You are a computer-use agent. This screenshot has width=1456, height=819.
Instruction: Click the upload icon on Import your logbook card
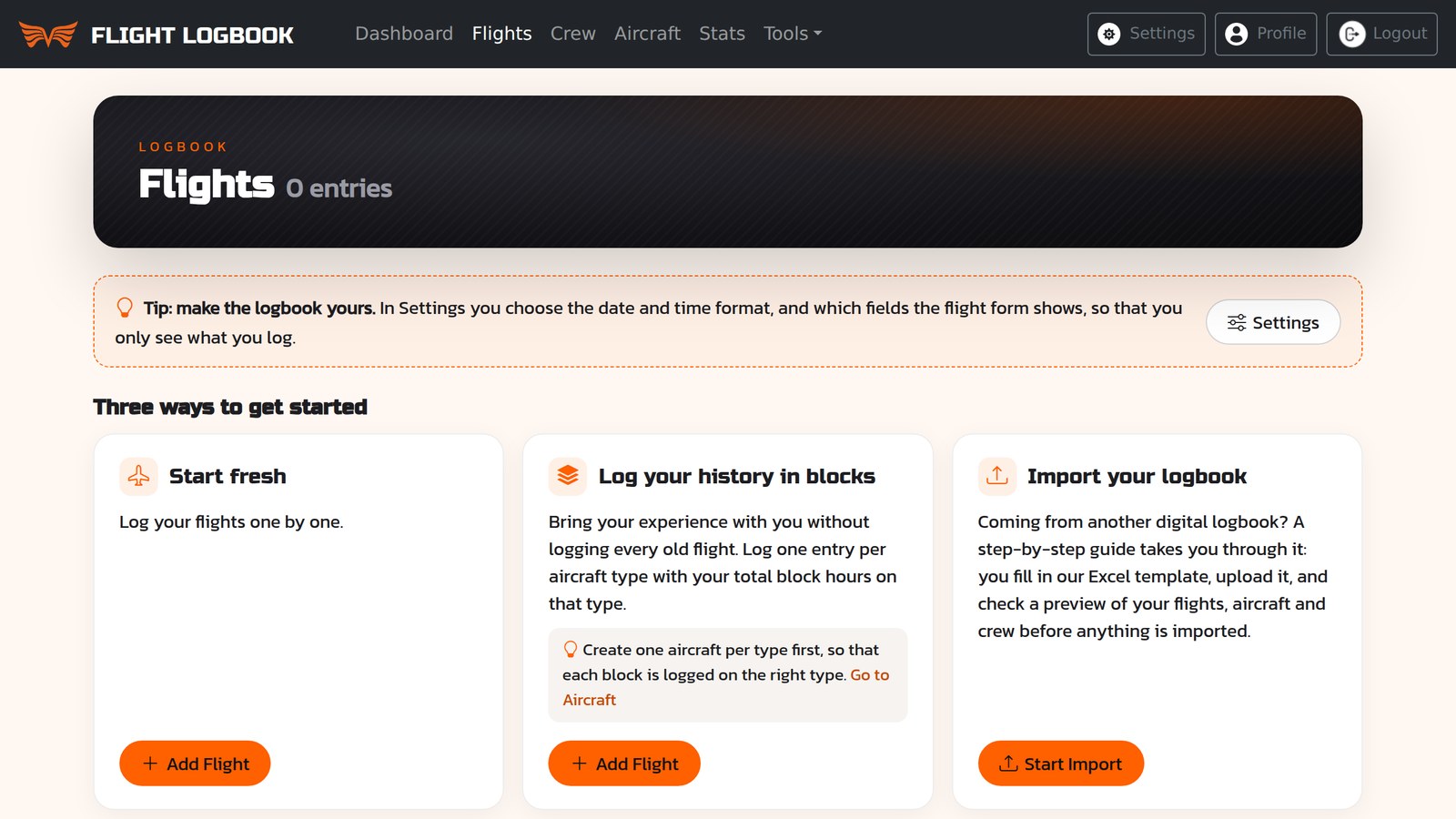(997, 476)
